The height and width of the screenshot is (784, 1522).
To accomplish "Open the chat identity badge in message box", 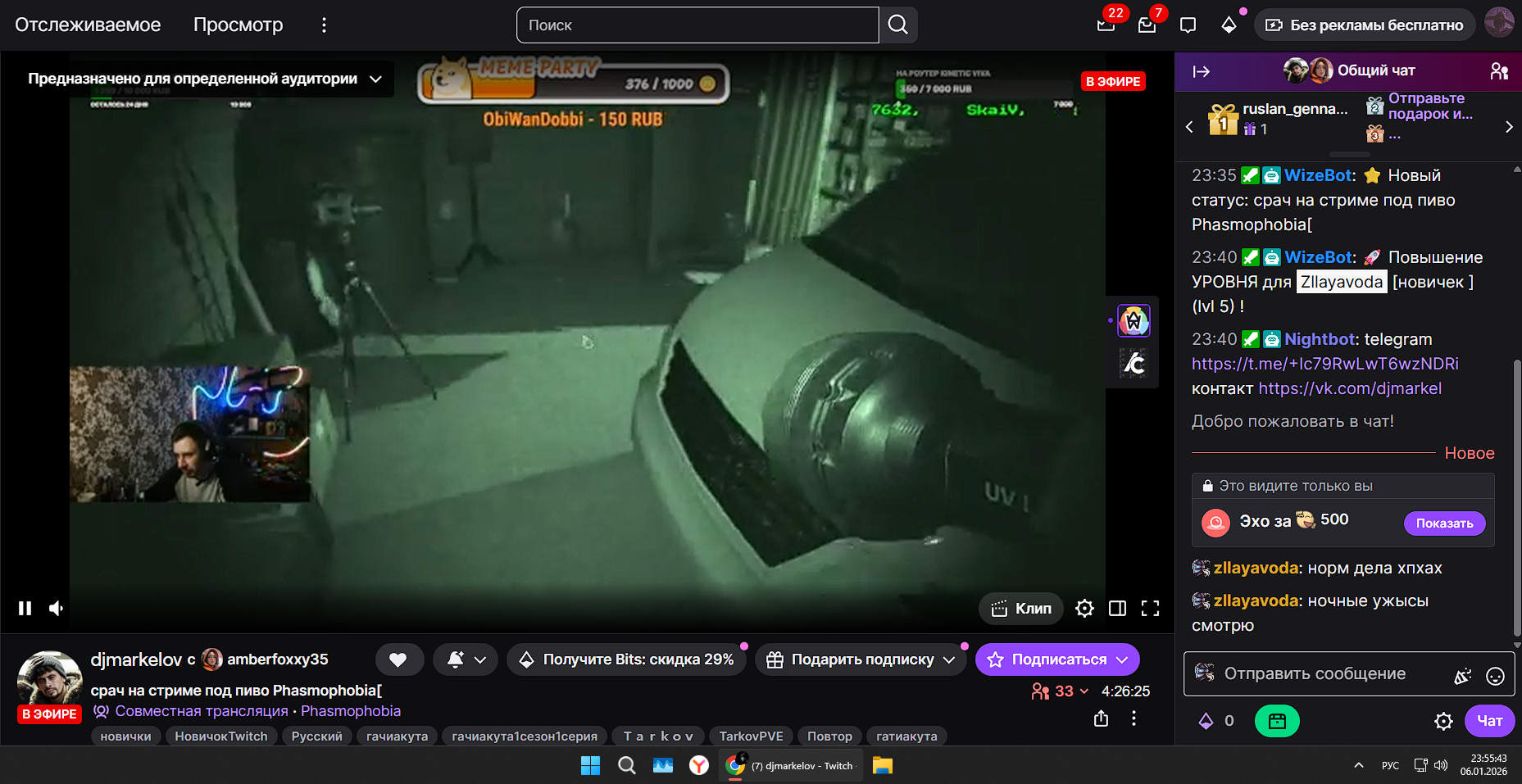I will pos(1204,673).
